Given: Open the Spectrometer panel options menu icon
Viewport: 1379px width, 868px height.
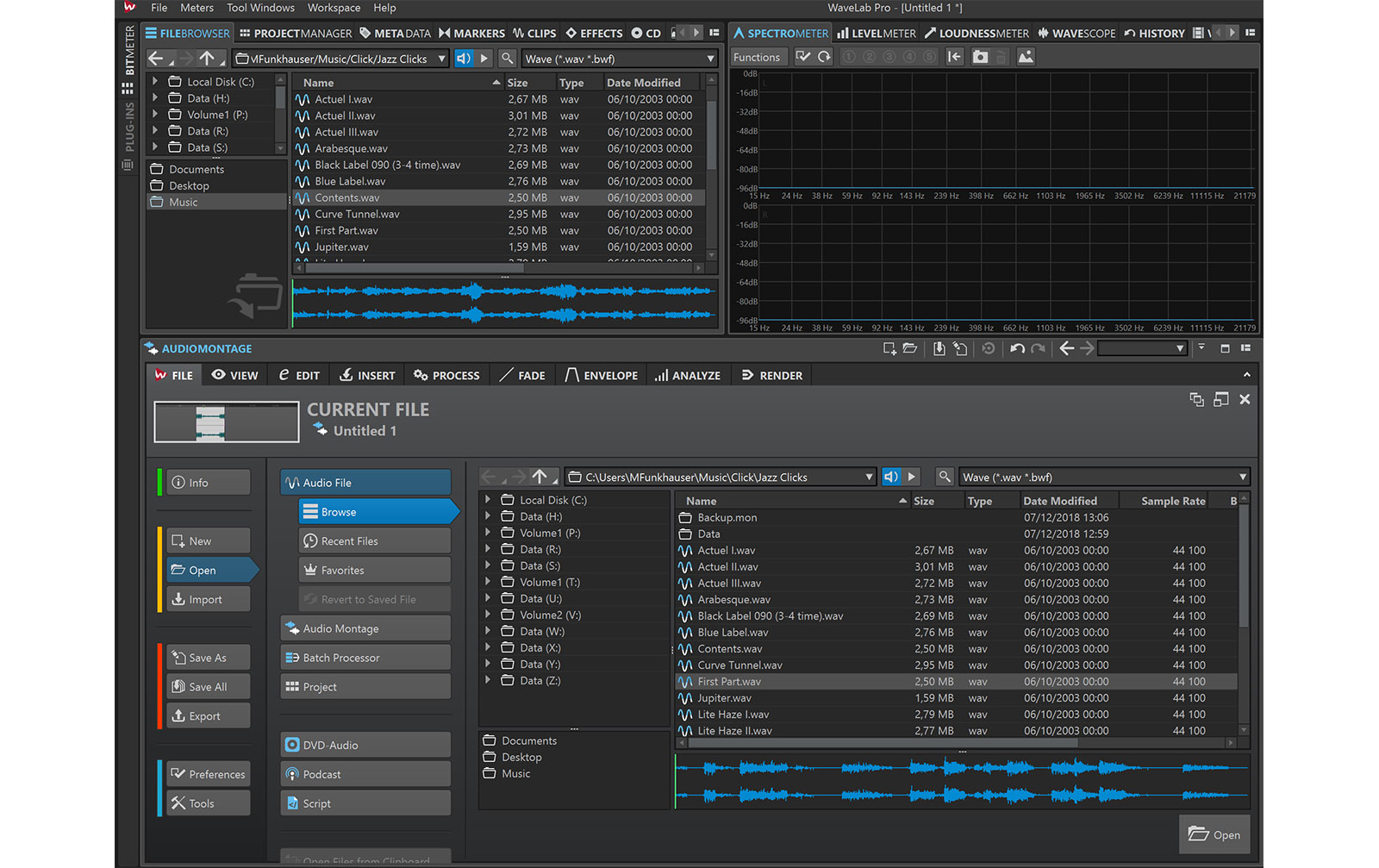Looking at the screenshot, I should tap(1250, 33).
